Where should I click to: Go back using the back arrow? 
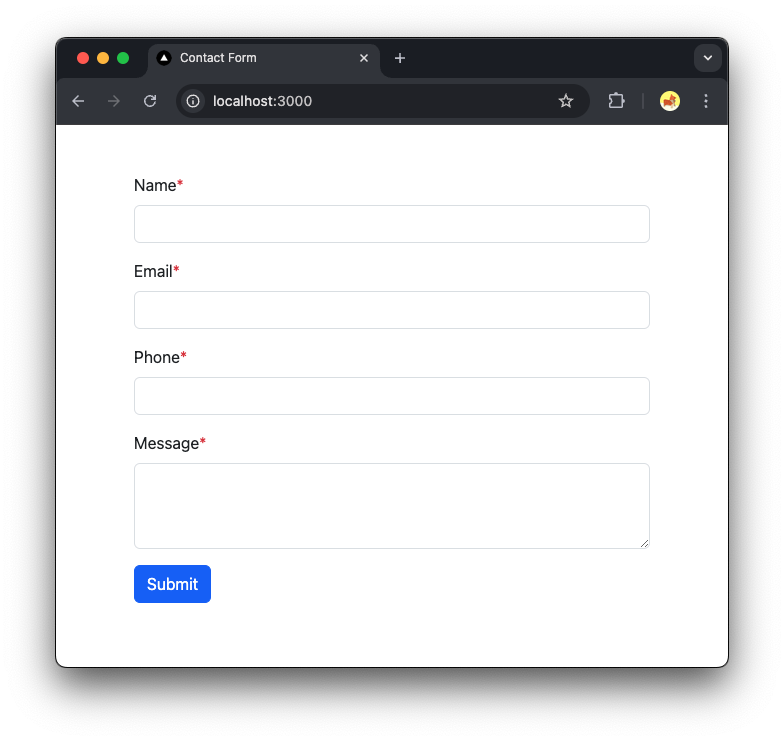tap(78, 102)
